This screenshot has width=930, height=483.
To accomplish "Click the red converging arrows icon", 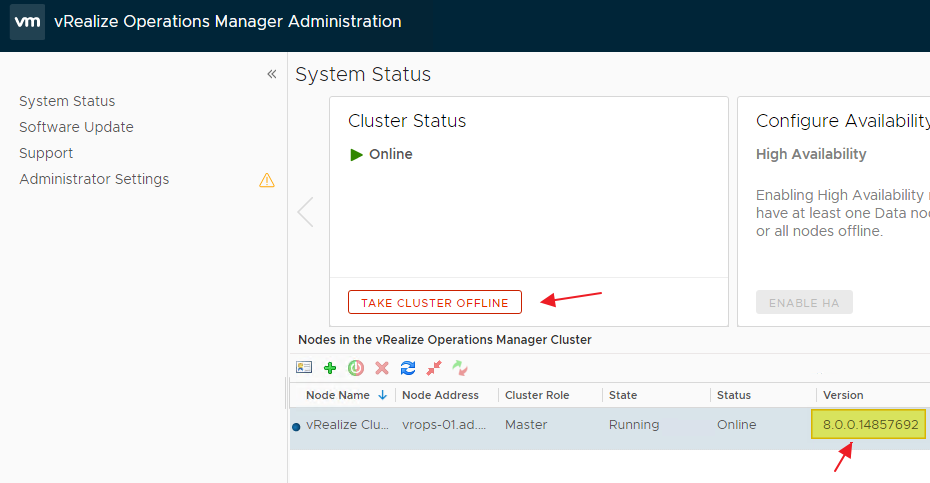I will 434,368.
